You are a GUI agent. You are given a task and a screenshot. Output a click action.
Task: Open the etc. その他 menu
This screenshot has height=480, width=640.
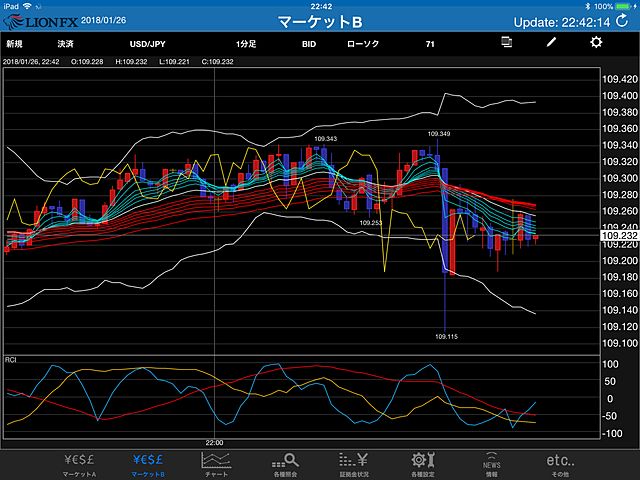coord(561,463)
